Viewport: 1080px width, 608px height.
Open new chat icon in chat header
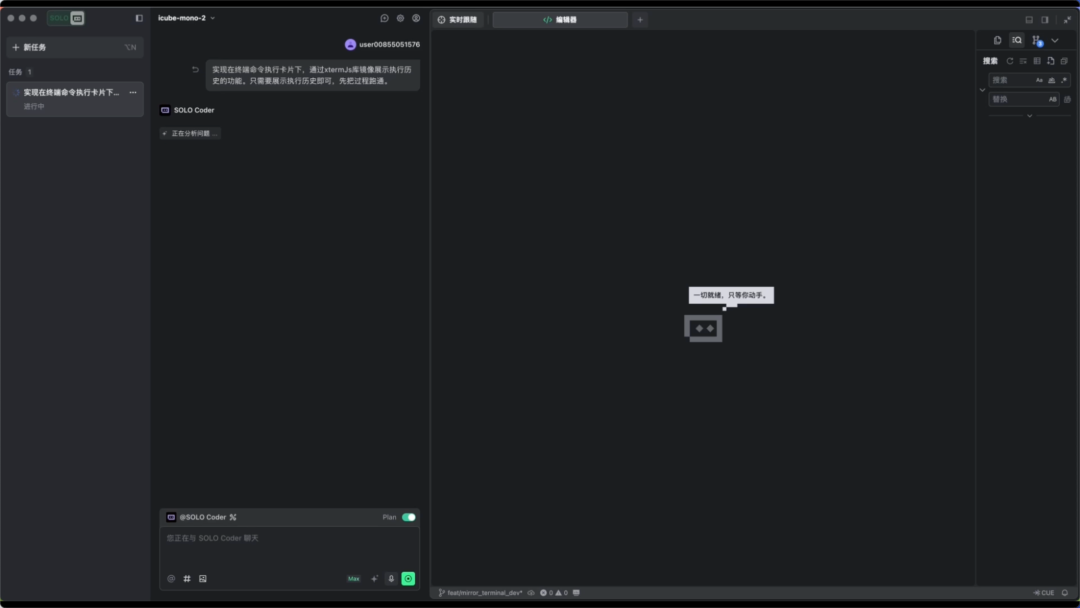(x=384, y=19)
